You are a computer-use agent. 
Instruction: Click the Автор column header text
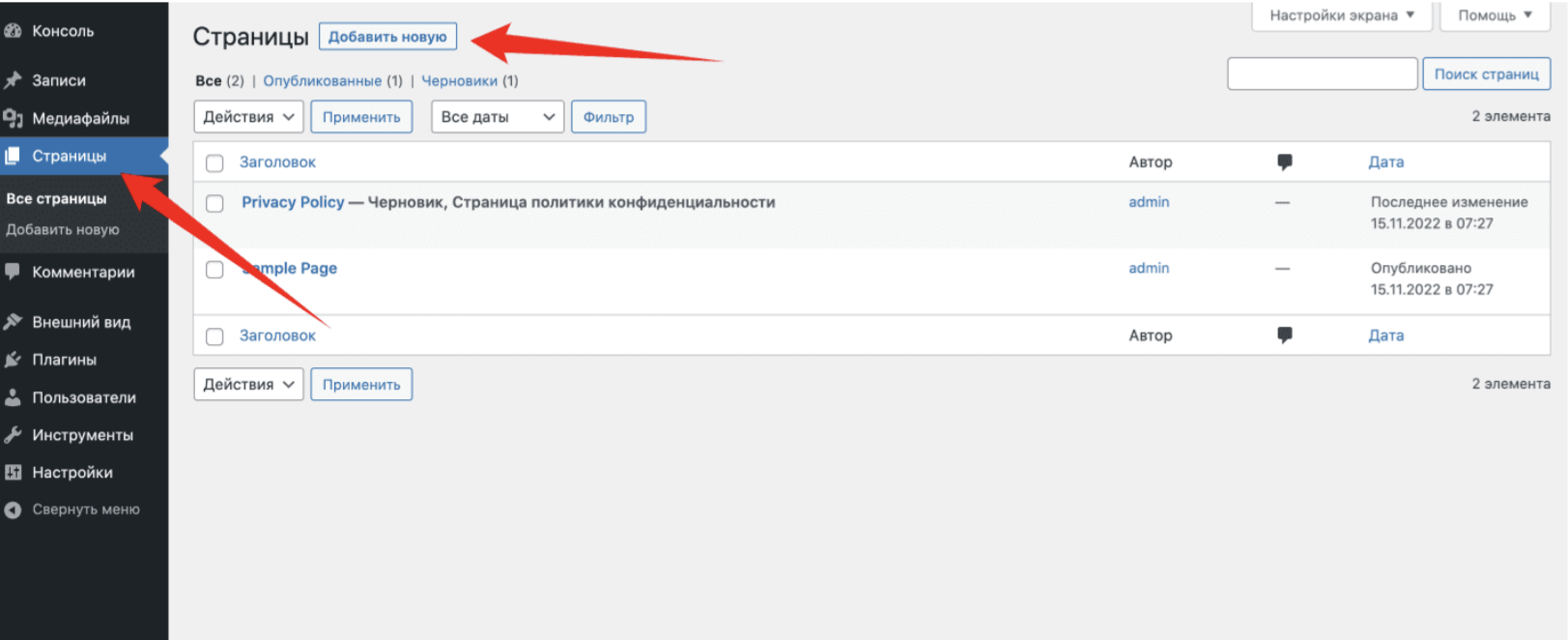(1151, 162)
